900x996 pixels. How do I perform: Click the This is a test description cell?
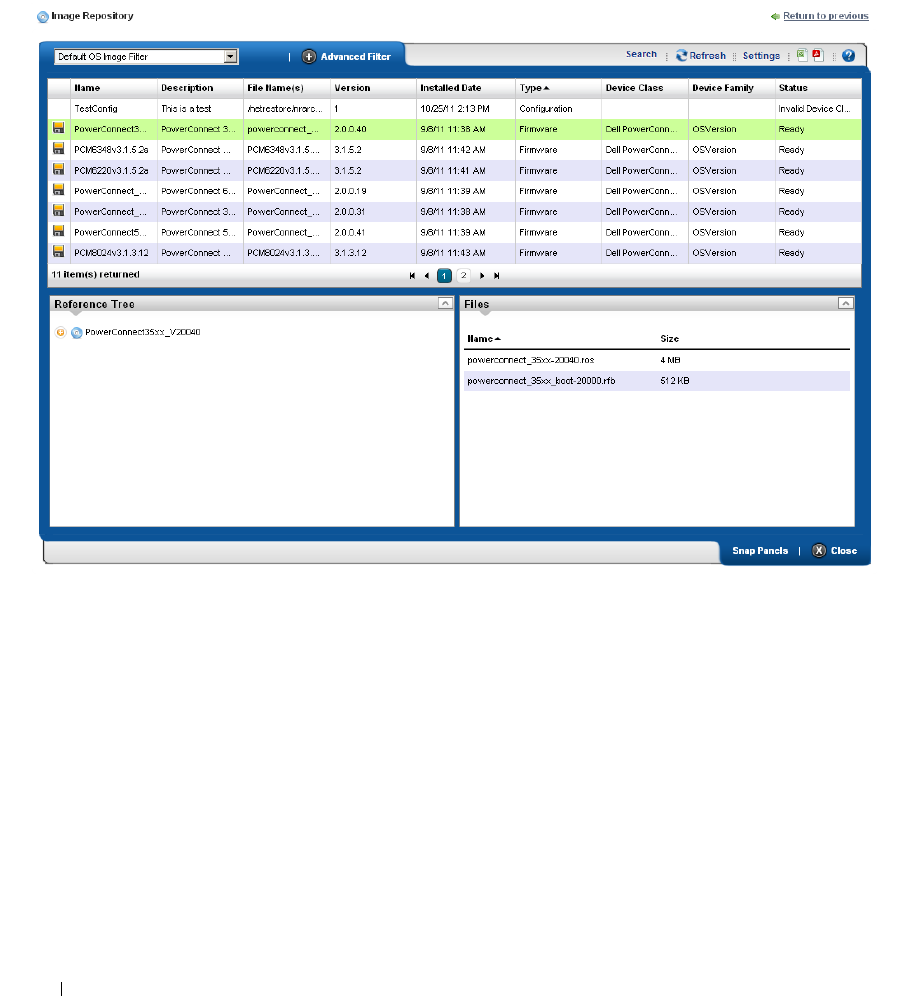pyautogui.click(x=186, y=109)
